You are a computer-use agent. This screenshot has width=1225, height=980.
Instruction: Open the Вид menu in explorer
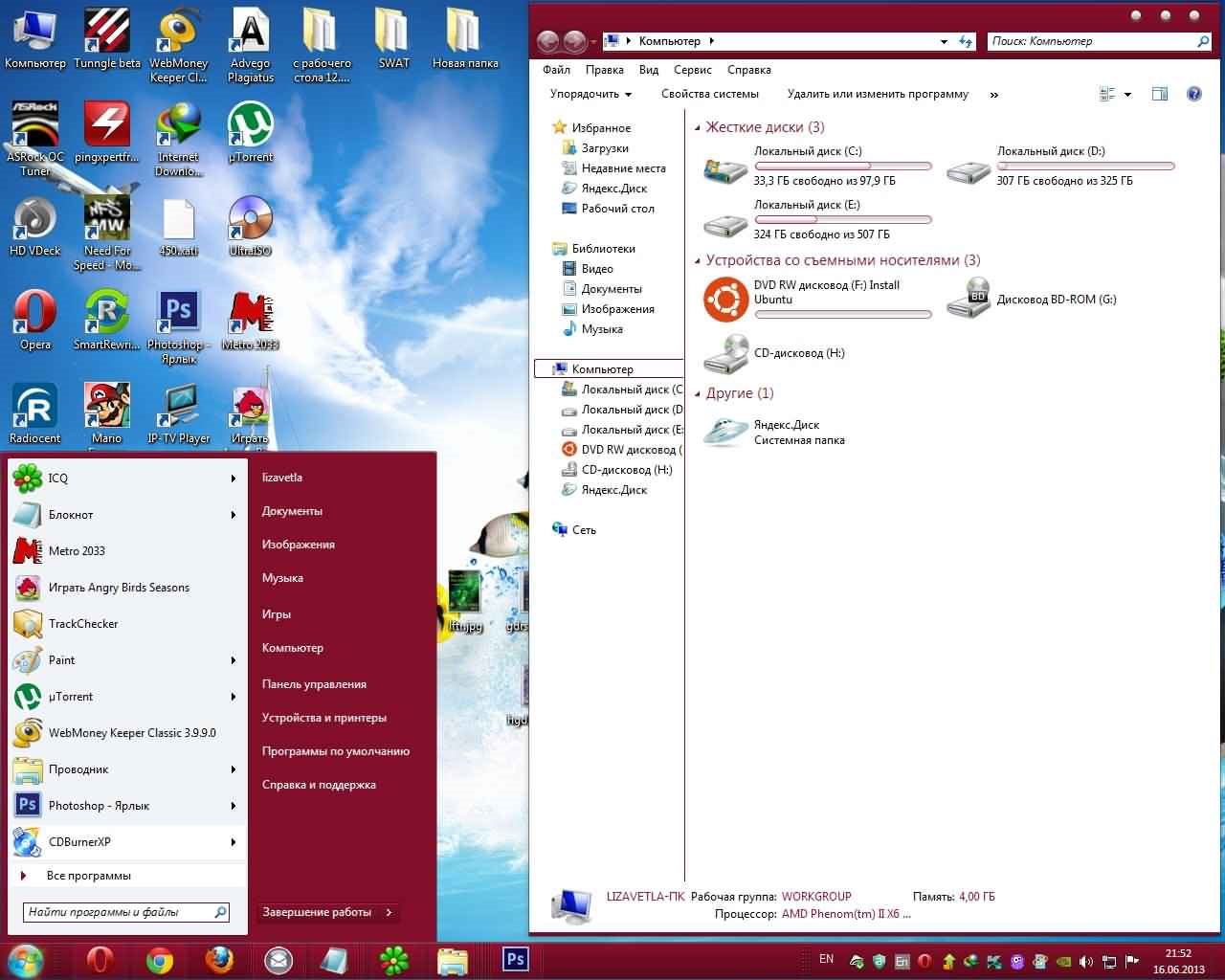[x=649, y=70]
